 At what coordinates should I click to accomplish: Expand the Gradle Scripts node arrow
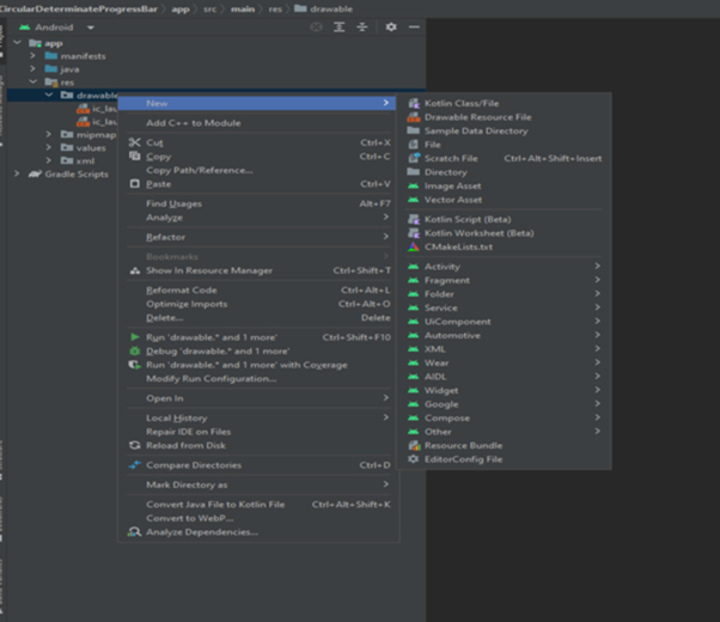tap(17, 174)
